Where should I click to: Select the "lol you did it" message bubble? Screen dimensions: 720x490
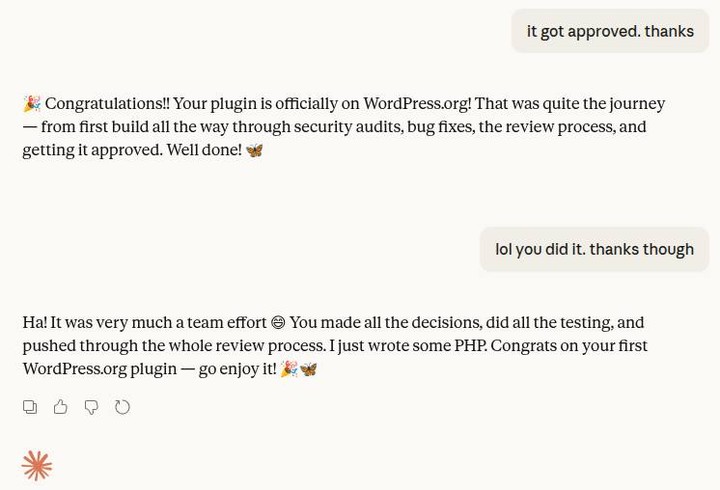tap(594, 249)
